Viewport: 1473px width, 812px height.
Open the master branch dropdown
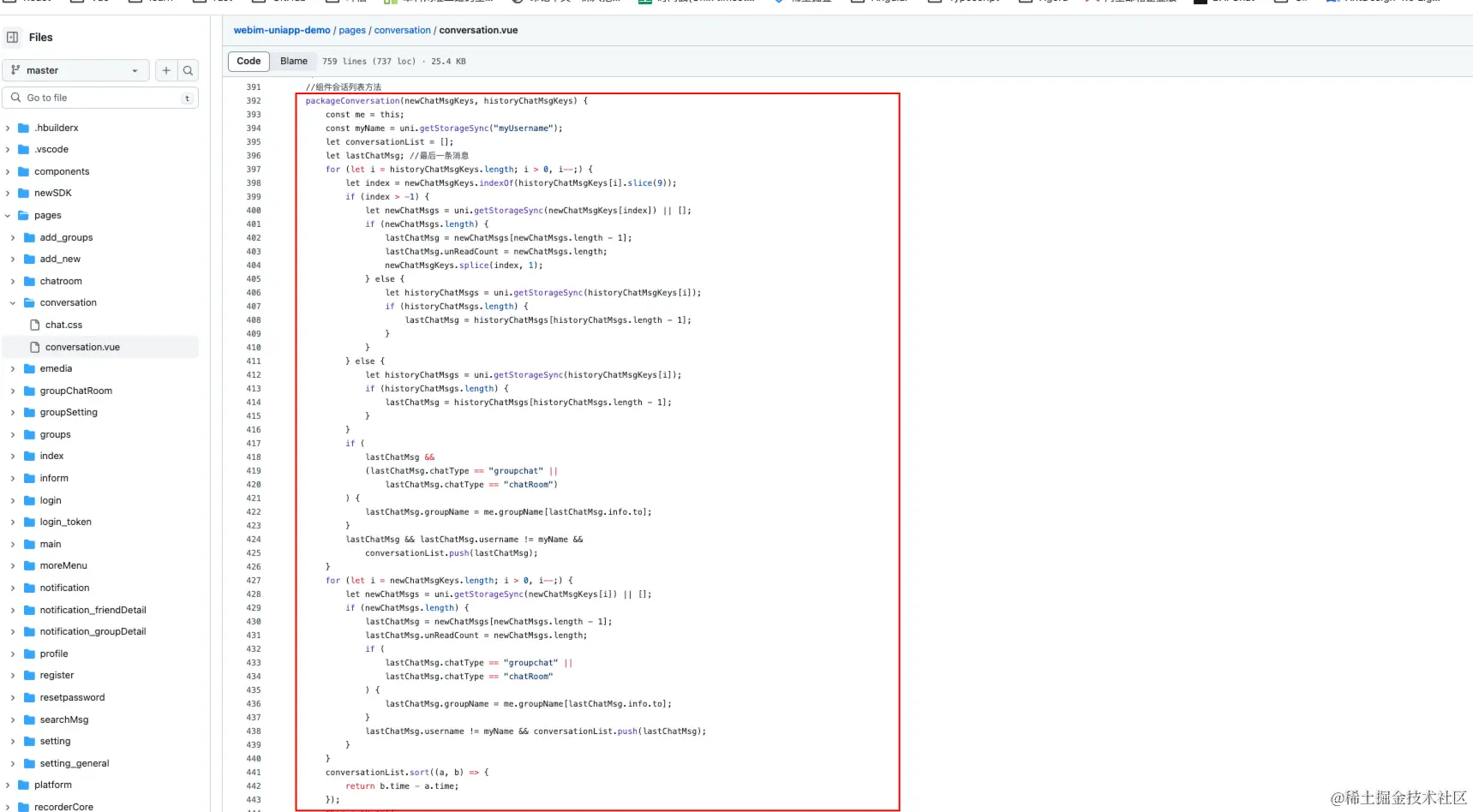pos(75,70)
